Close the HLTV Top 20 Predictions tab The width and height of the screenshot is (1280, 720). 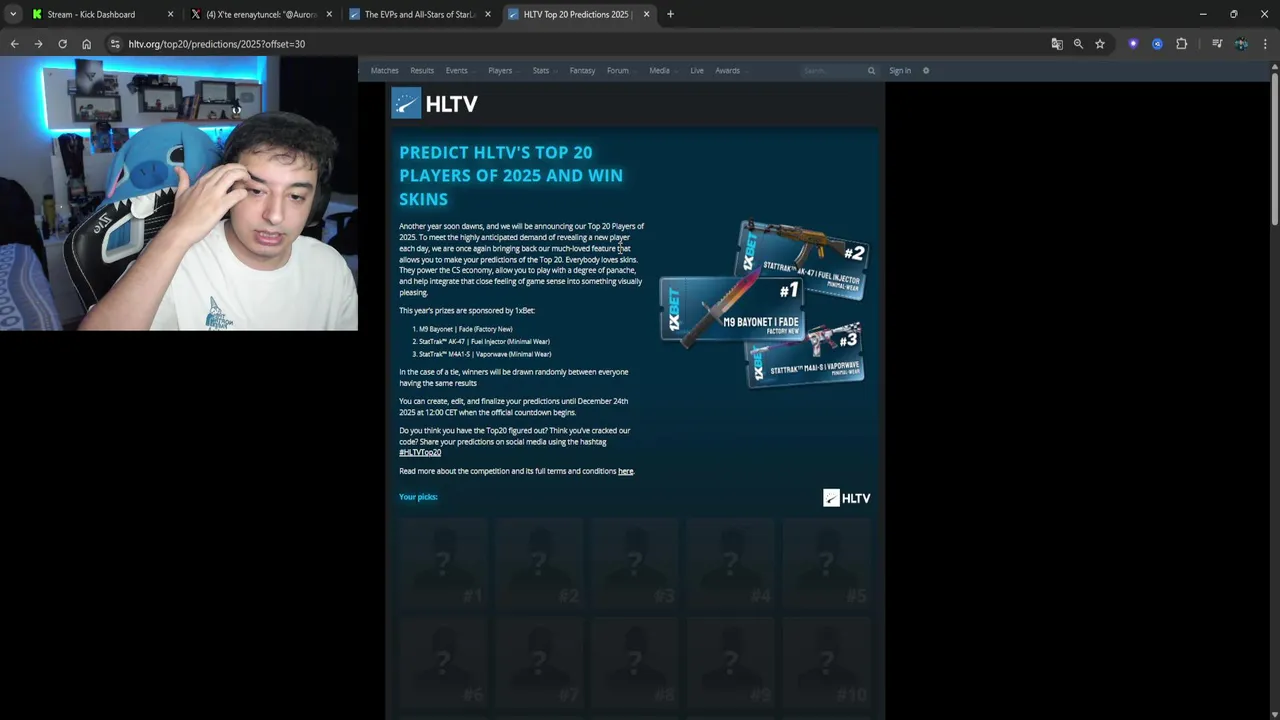[x=646, y=14]
